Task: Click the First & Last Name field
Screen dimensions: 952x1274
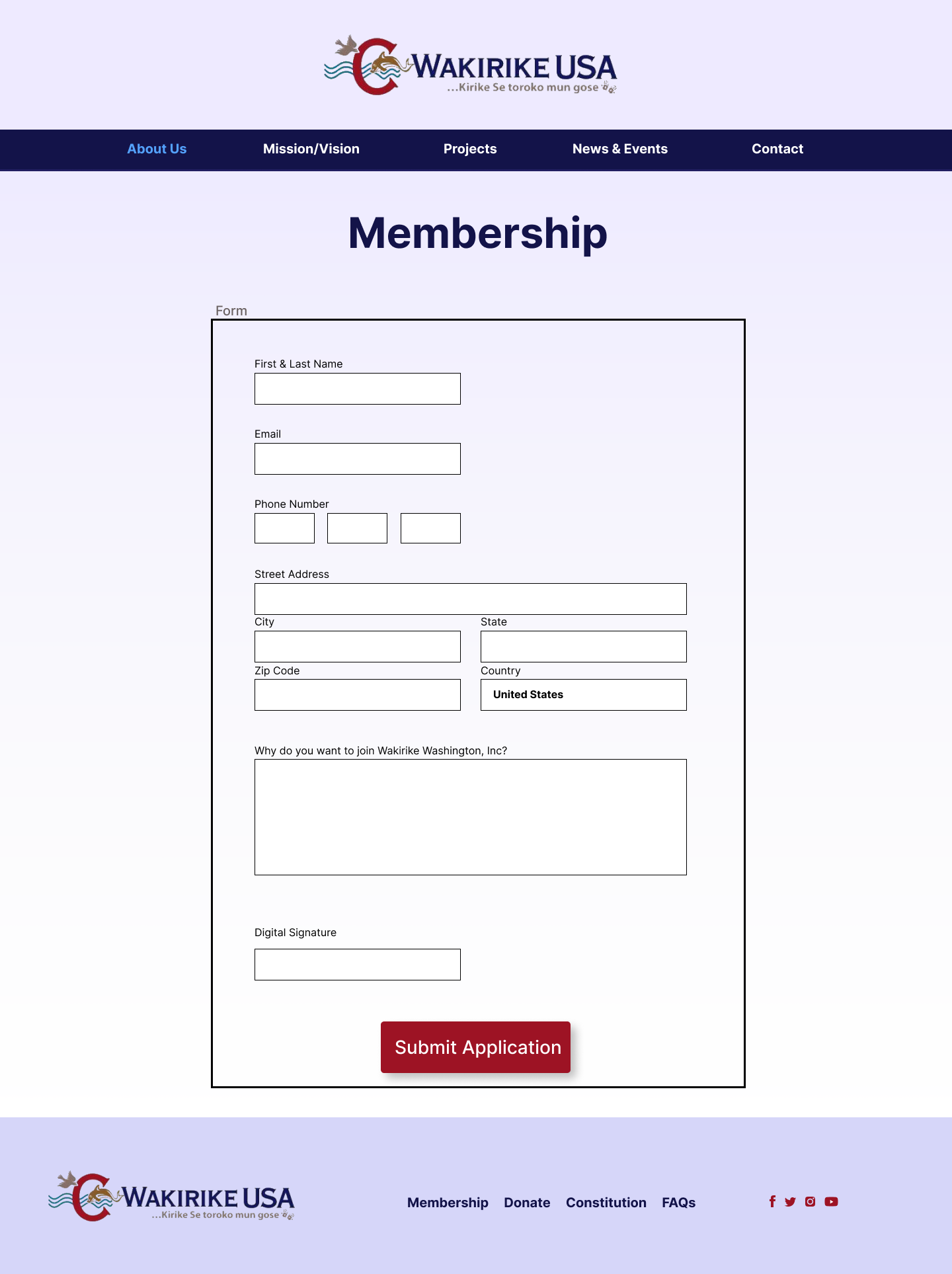Action: (x=358, y=389)
